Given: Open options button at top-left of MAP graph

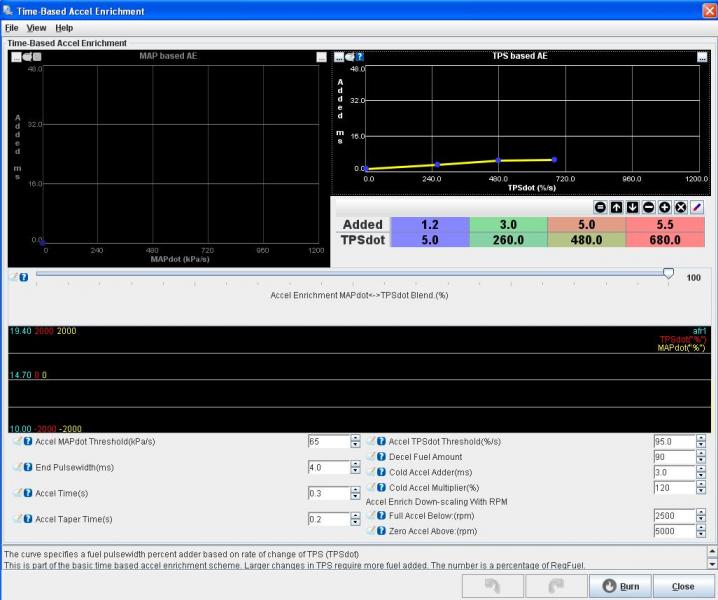Looking at the screenshot, I should 16,57.
